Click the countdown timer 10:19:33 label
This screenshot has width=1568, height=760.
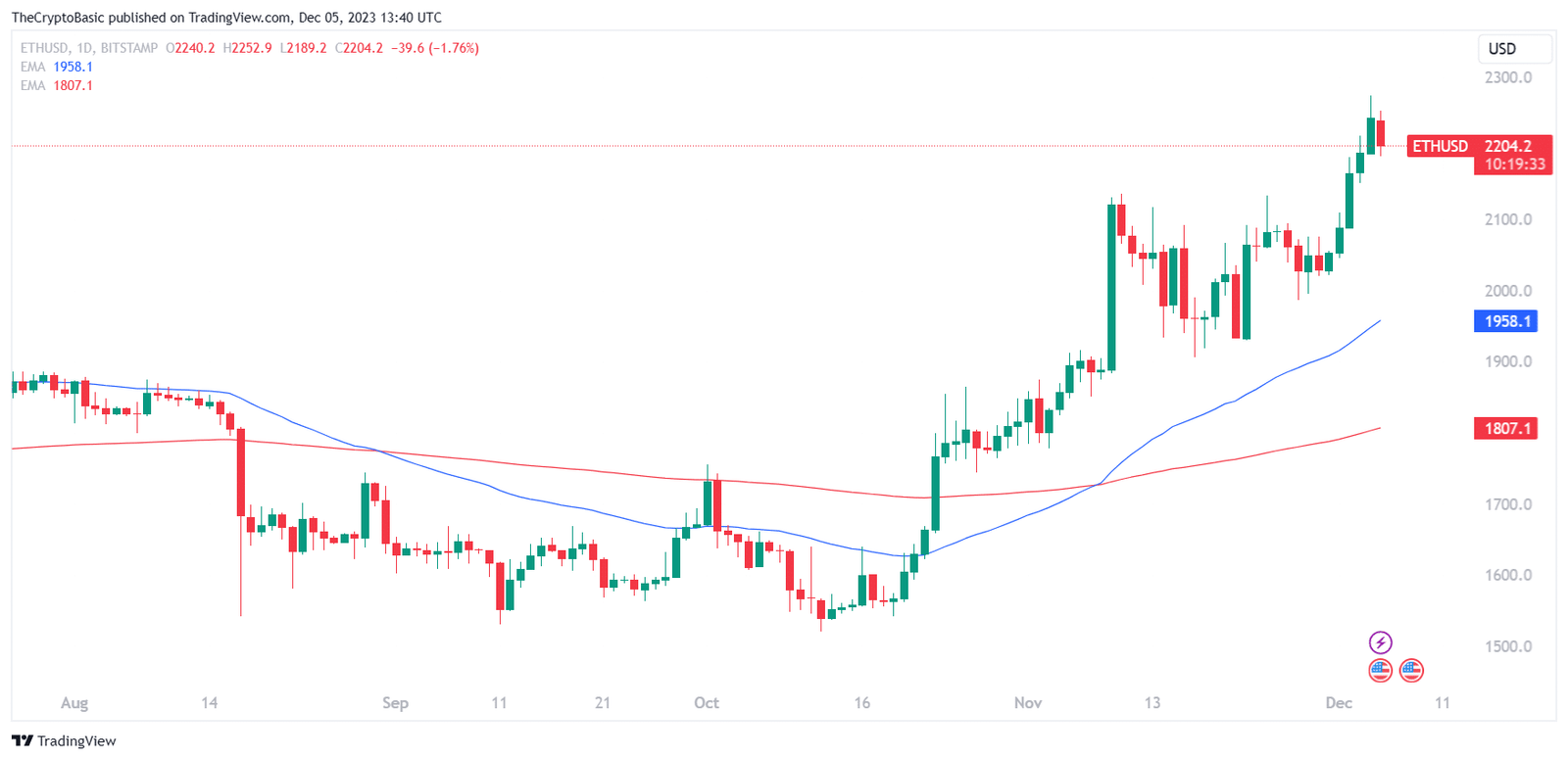point(1514,165)
